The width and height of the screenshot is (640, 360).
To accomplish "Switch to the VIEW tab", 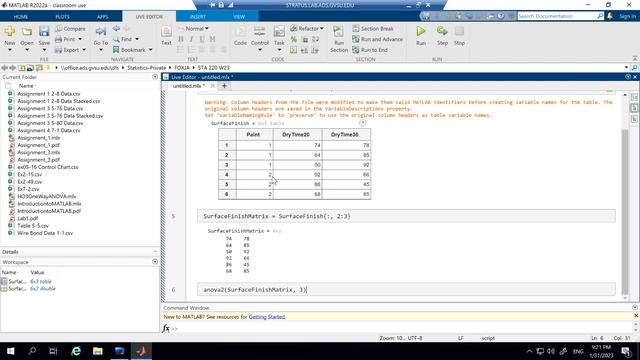I will click(x=239, y=17).
